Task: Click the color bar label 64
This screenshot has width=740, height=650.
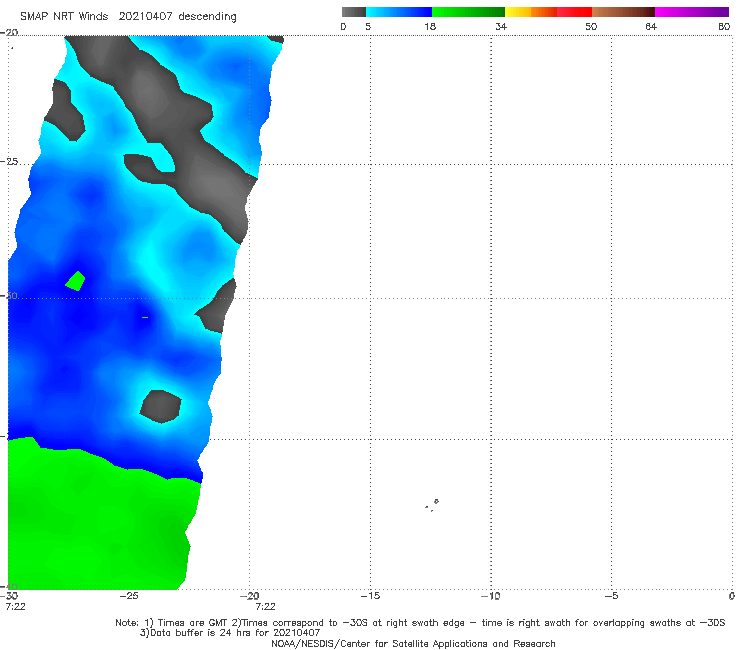Action: pyautogui.click(x=651, y=26)
